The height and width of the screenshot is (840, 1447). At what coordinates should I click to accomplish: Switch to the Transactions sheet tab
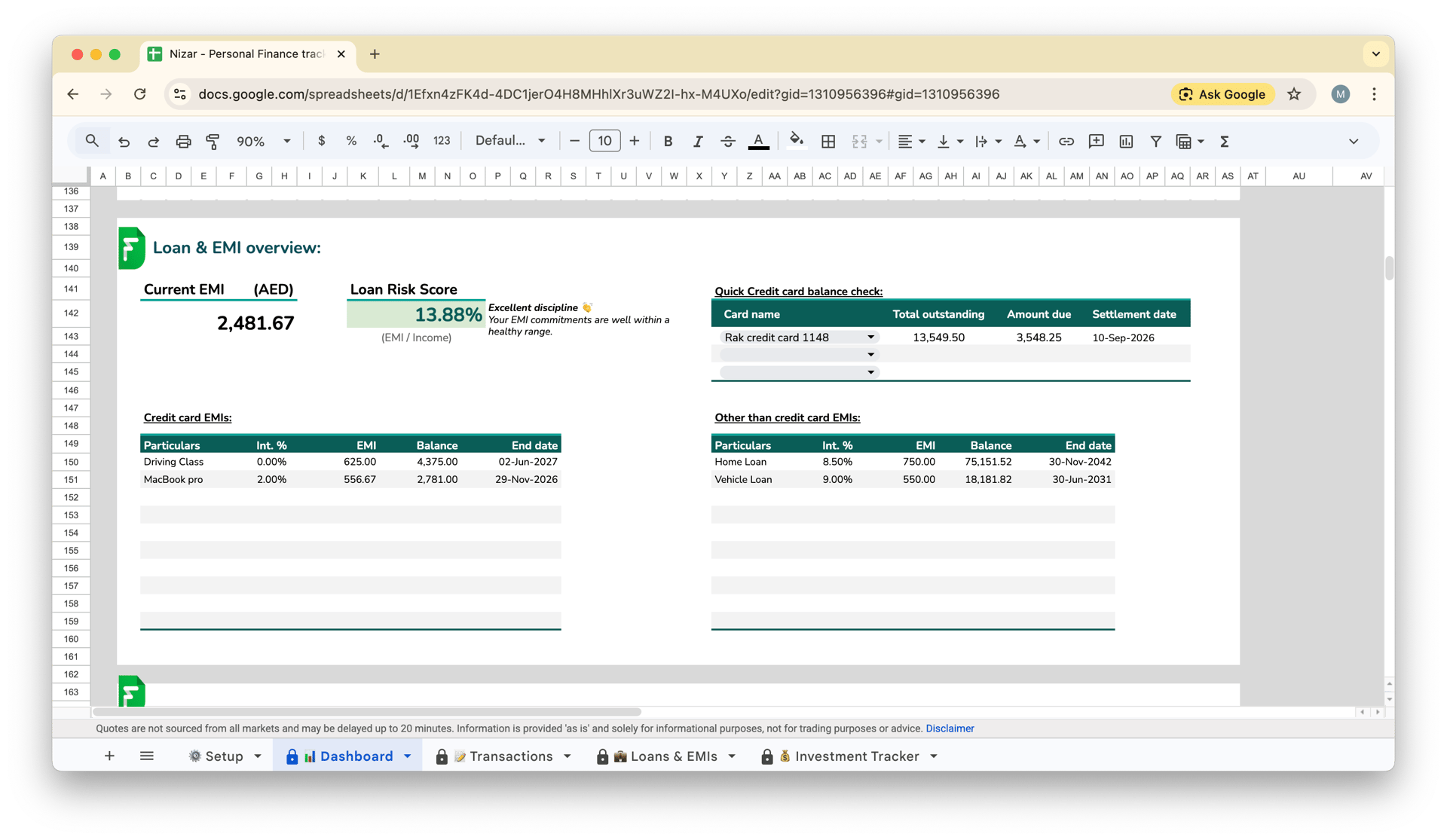pos(510,756)
